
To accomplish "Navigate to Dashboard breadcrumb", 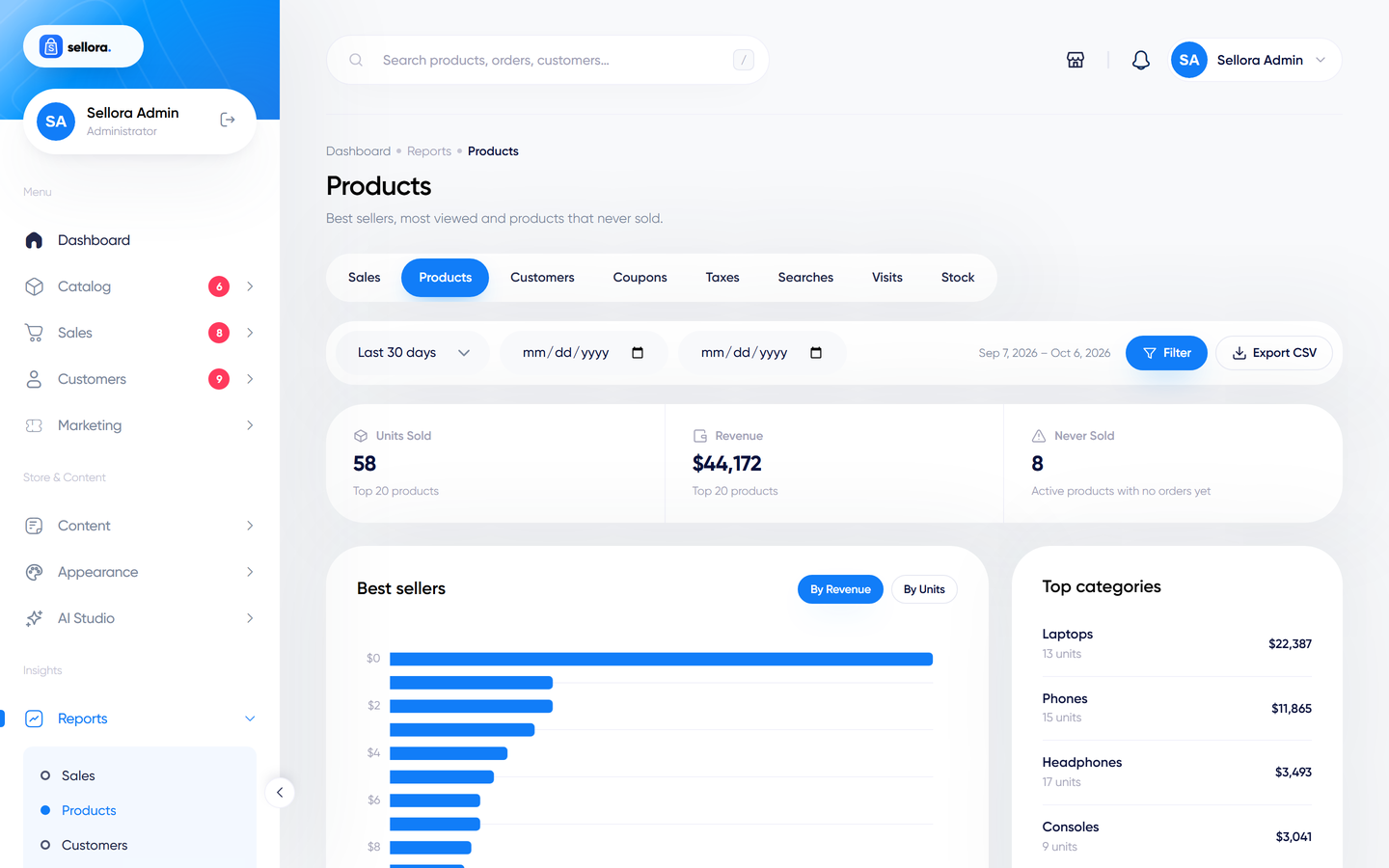I will pos(359,151).
